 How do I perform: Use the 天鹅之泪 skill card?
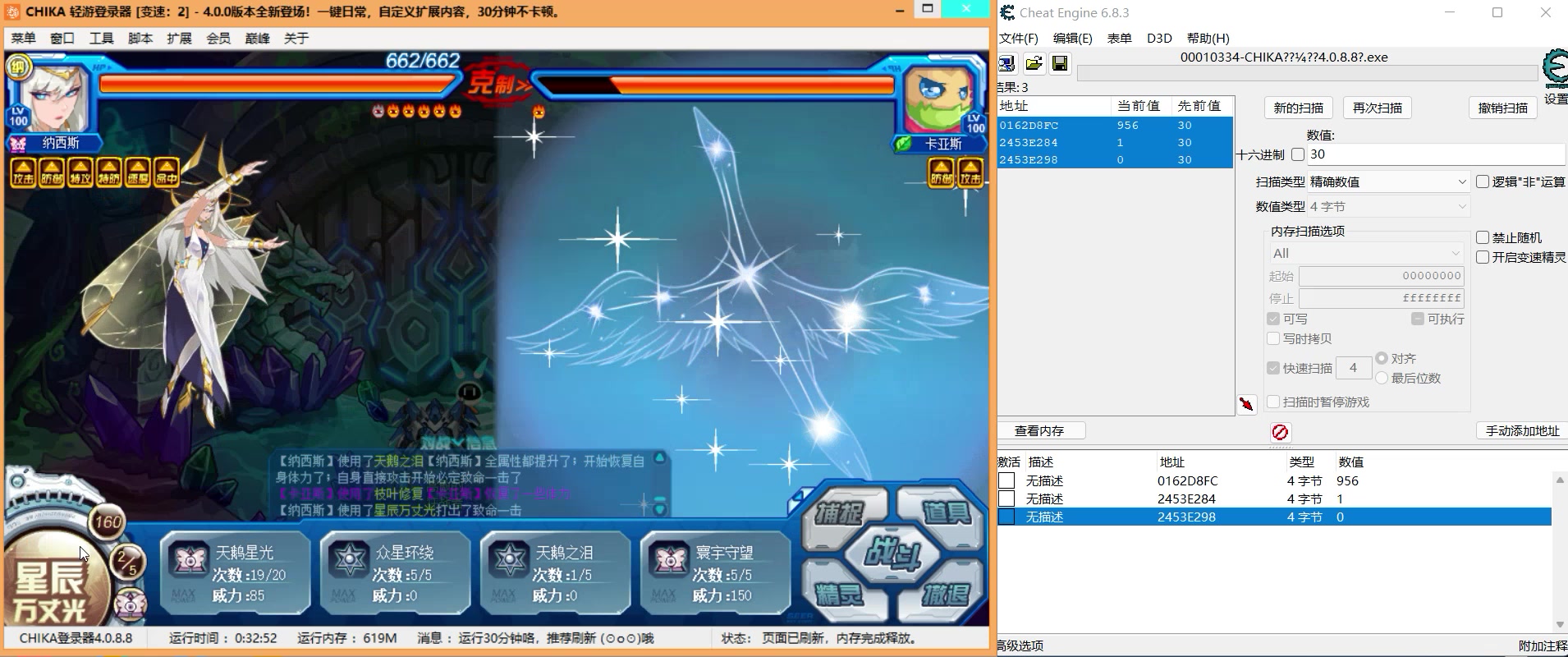(555, 572)
